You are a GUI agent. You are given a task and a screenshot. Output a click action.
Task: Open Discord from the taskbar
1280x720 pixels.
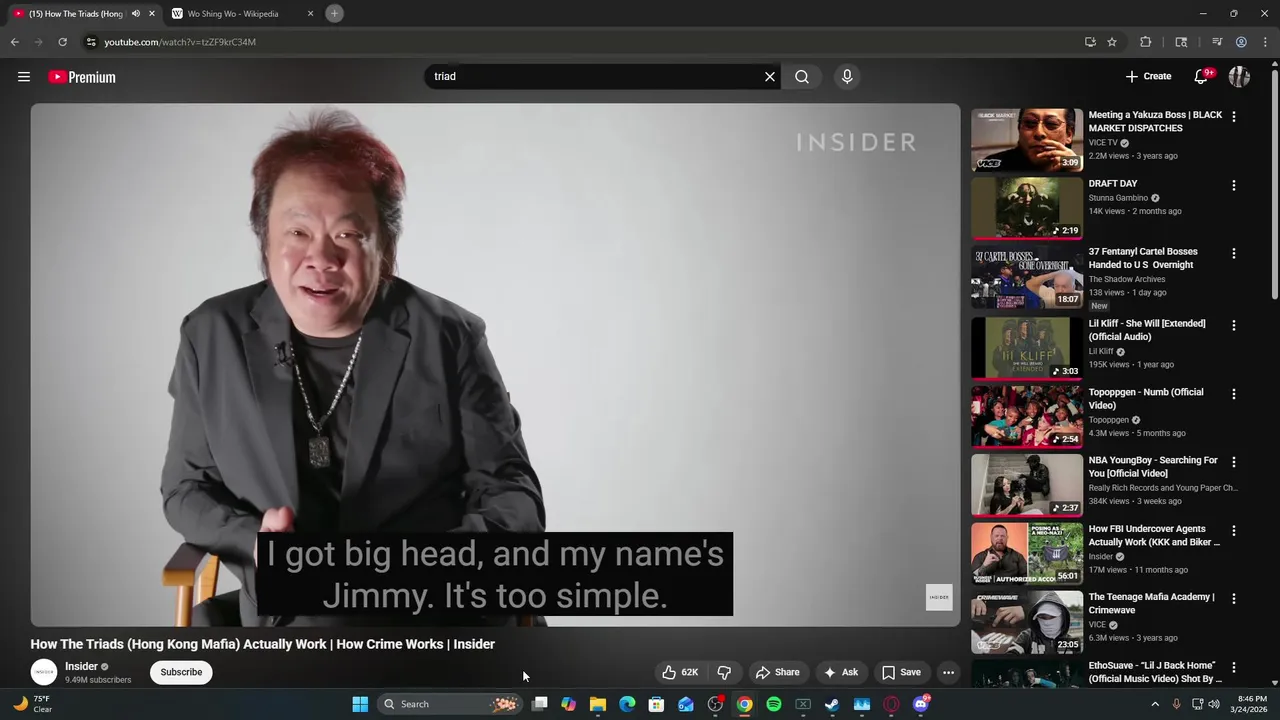pyautogui.click(x=921, y=704)
